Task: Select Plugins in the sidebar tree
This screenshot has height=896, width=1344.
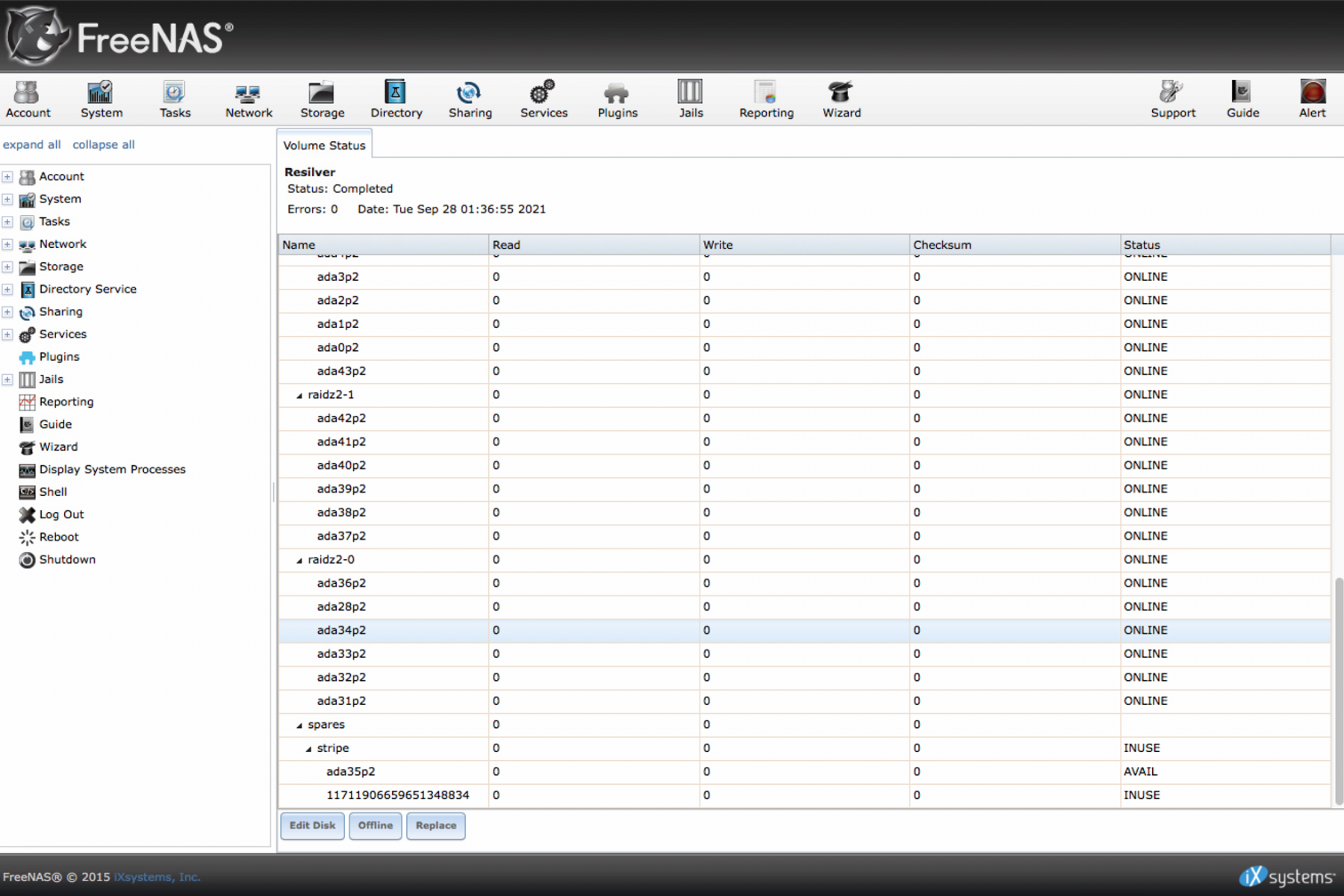Action: point(59,357)
